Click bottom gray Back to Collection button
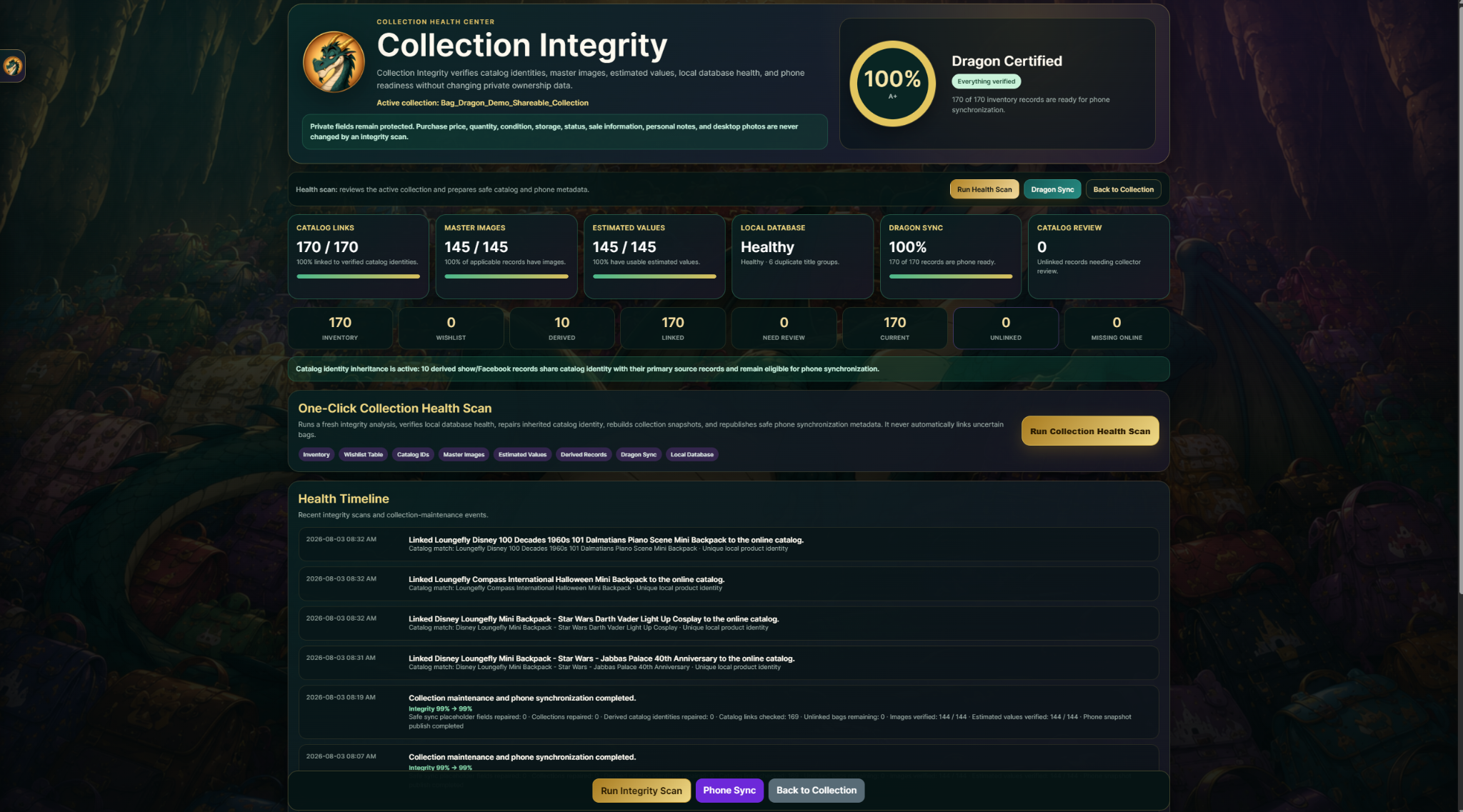Image resolution: width=1463 pixels, height=812 pixels. pos(817,791)
